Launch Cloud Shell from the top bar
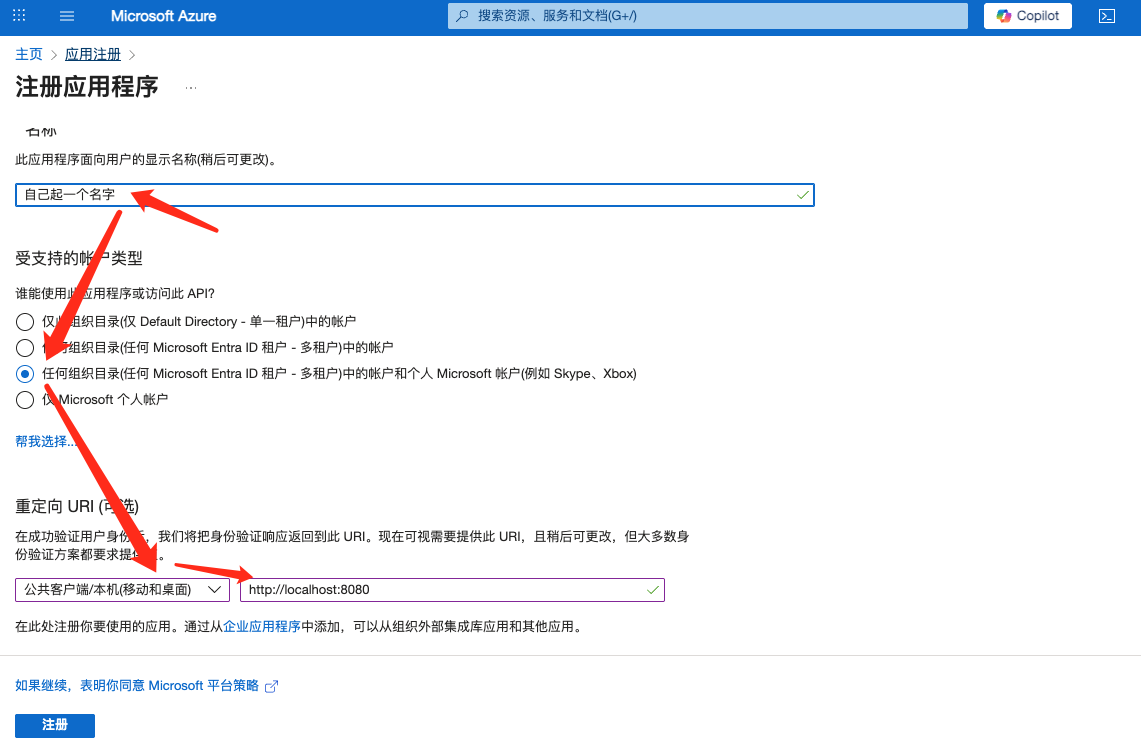This screenshot has width=1141, height=748. 1106,16
